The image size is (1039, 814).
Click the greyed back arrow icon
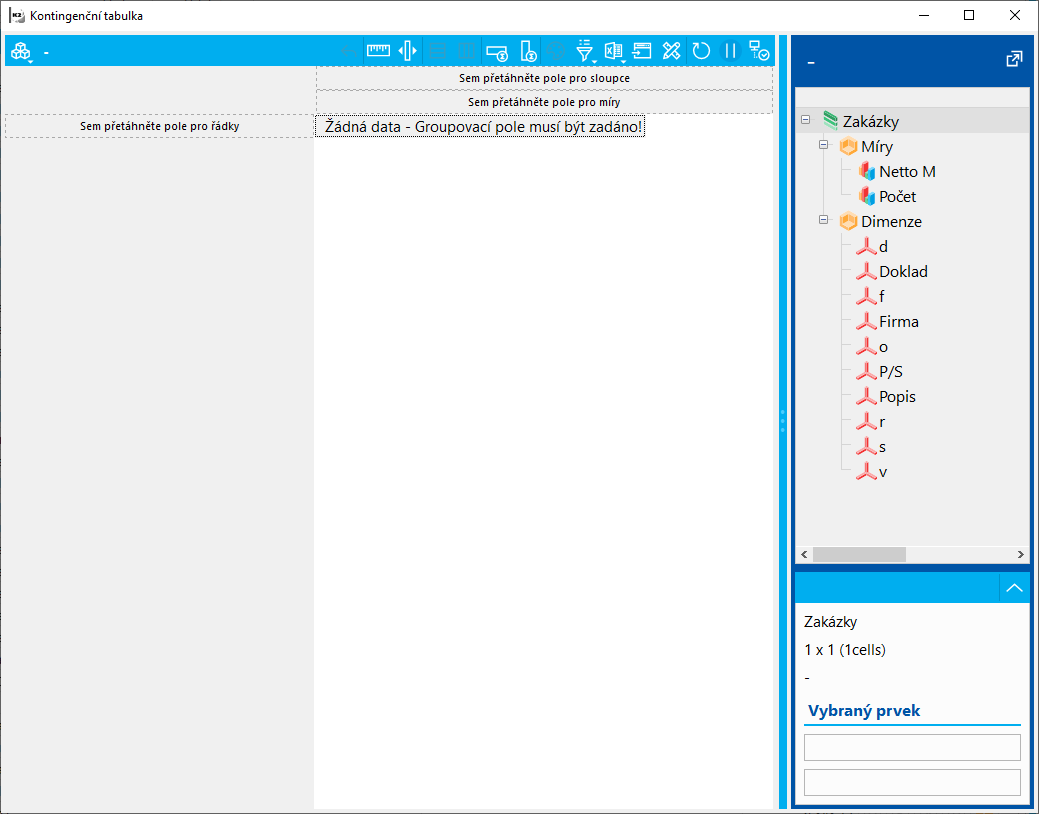pyautogui.click(x=348, y=51)
